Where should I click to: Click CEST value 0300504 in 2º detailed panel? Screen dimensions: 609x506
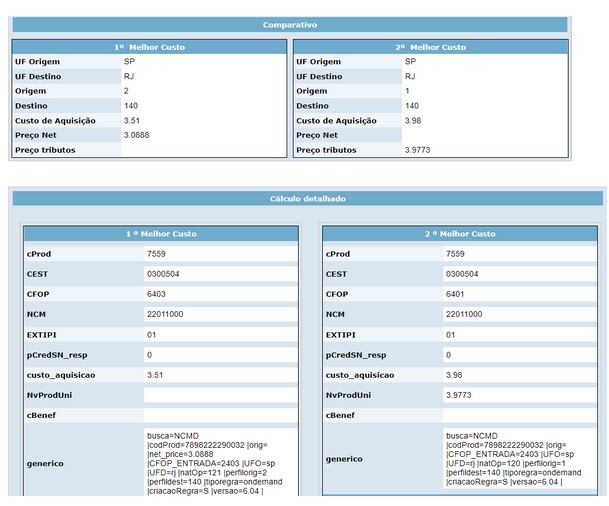462,274
